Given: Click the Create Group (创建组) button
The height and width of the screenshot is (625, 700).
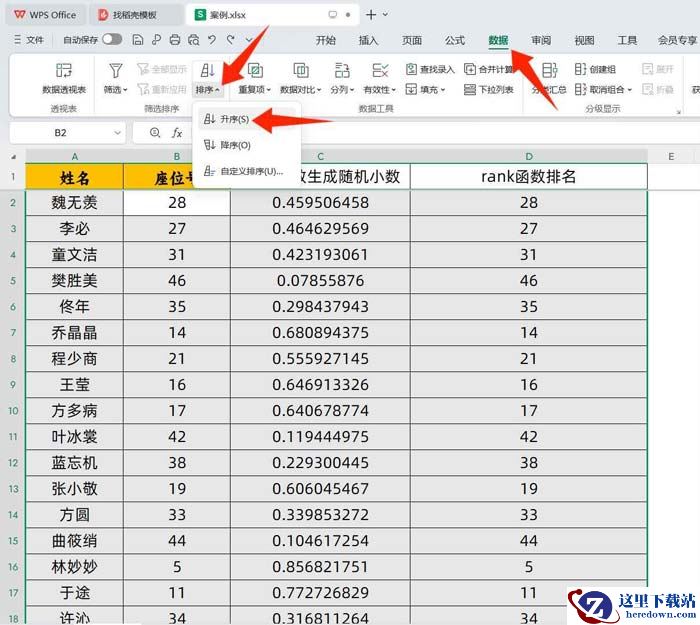Looking at the screenshot, I should click(596, 70).
